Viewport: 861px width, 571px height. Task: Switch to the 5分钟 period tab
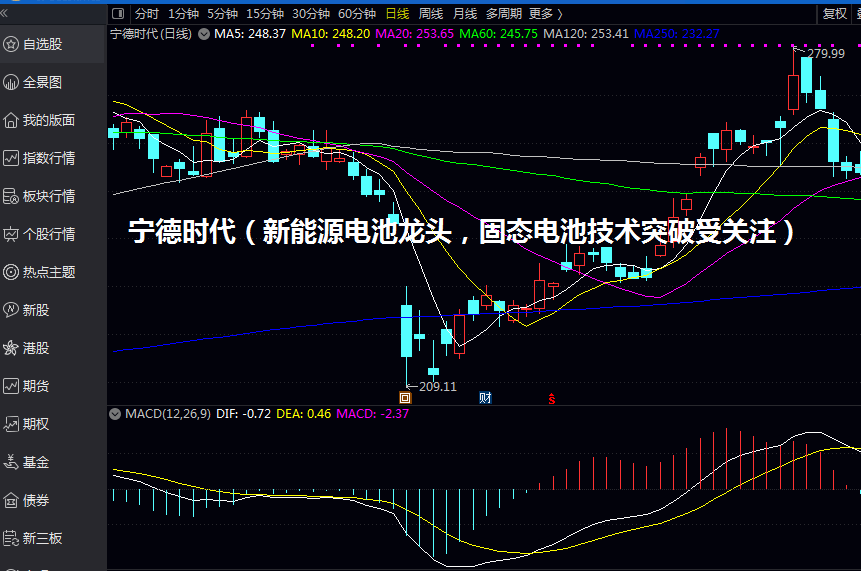(x=222, y=14)
